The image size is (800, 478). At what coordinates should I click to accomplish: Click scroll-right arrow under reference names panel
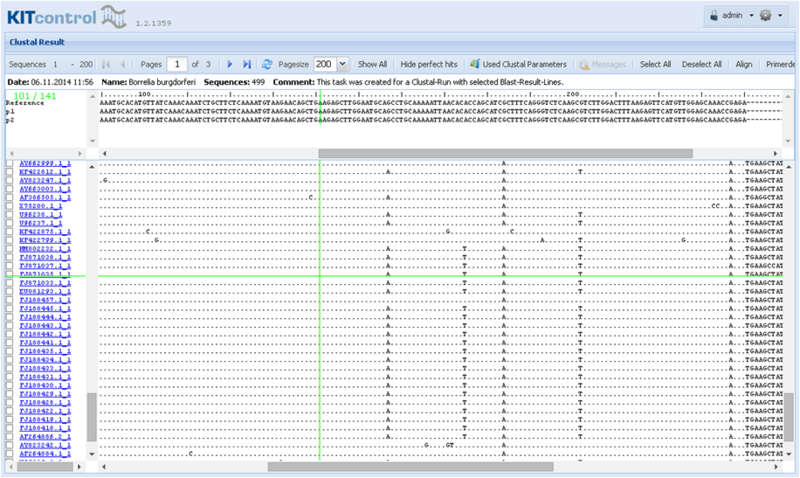(80, 153)
